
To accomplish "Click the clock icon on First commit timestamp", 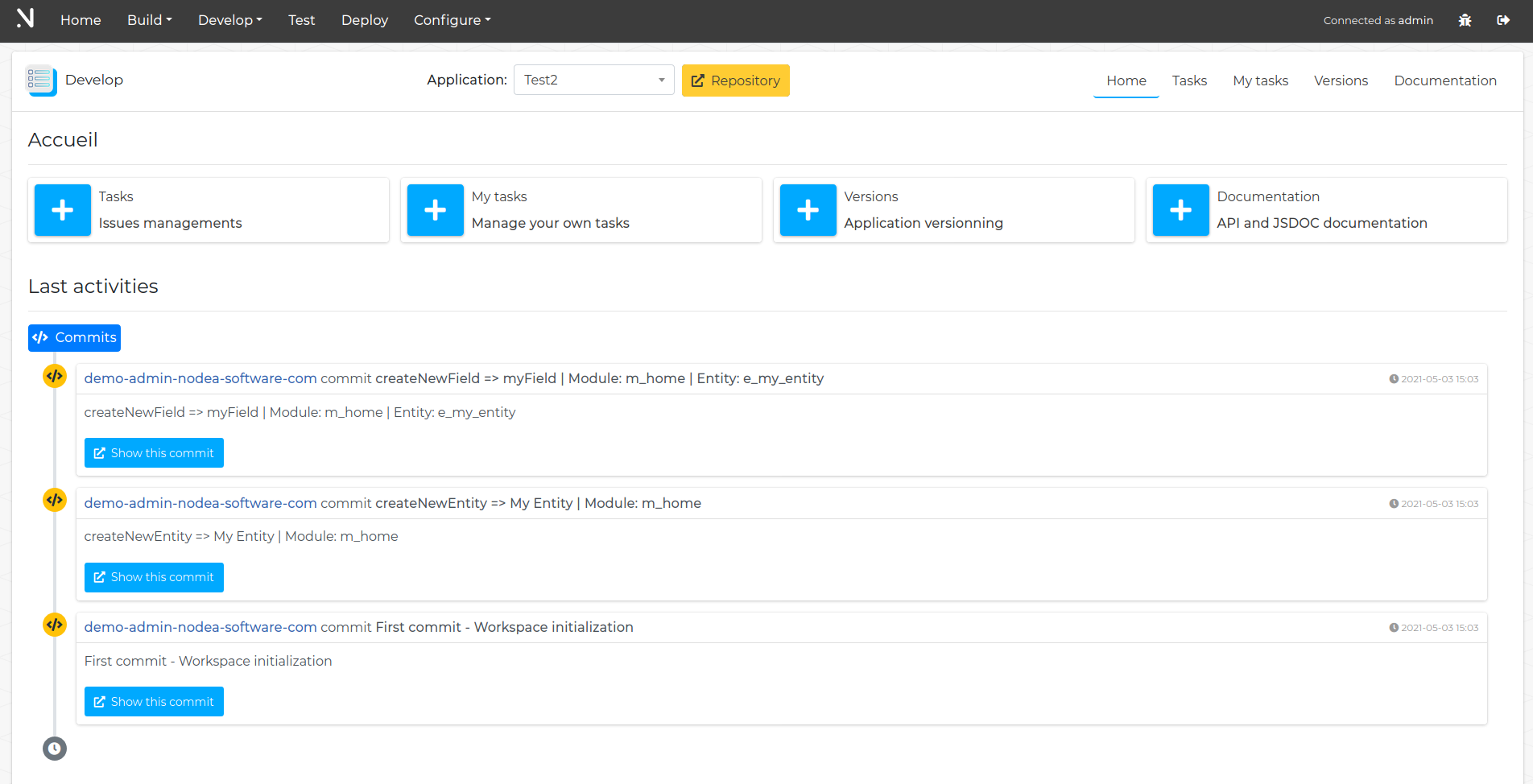I will 1394,628.
